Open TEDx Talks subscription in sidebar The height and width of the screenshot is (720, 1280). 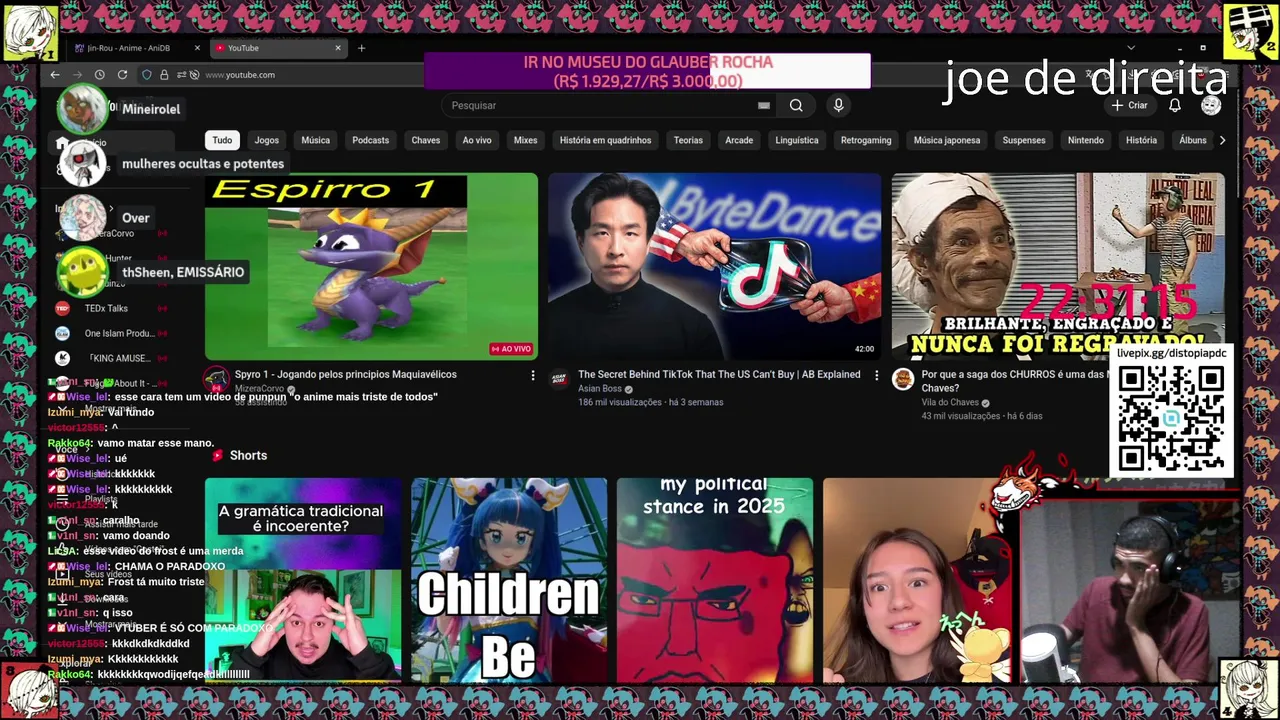click(110, 309)
